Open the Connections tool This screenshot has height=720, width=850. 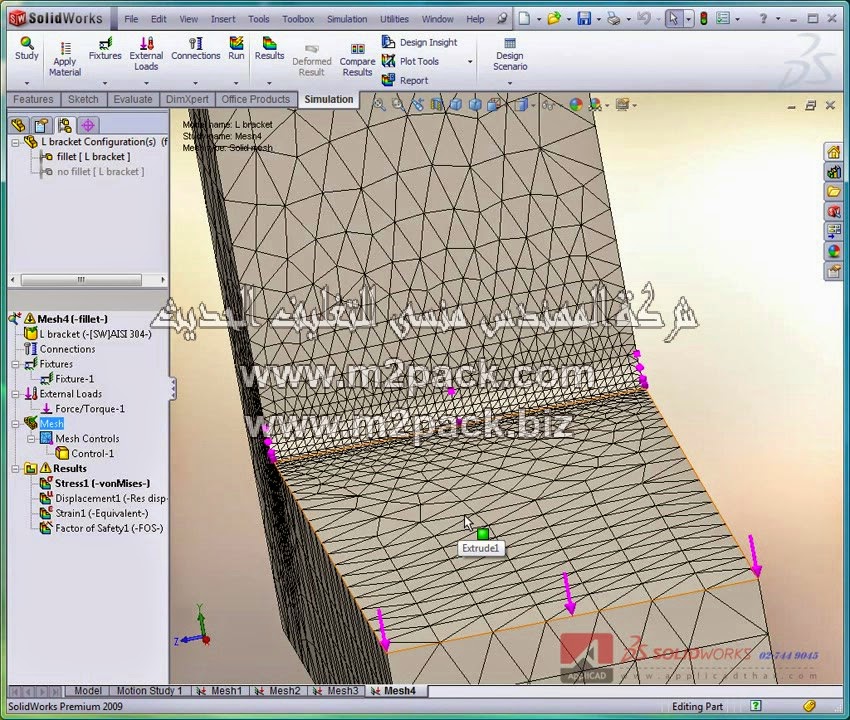click(196, 48)
